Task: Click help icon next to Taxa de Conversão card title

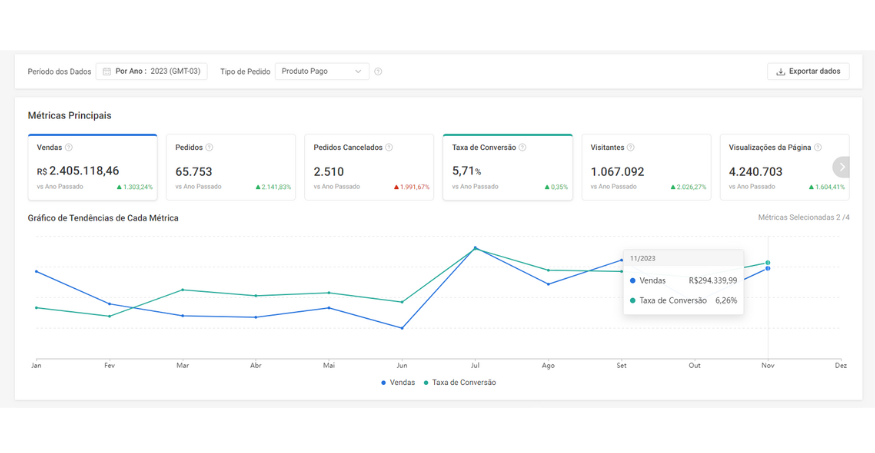Action: point(522,147)
